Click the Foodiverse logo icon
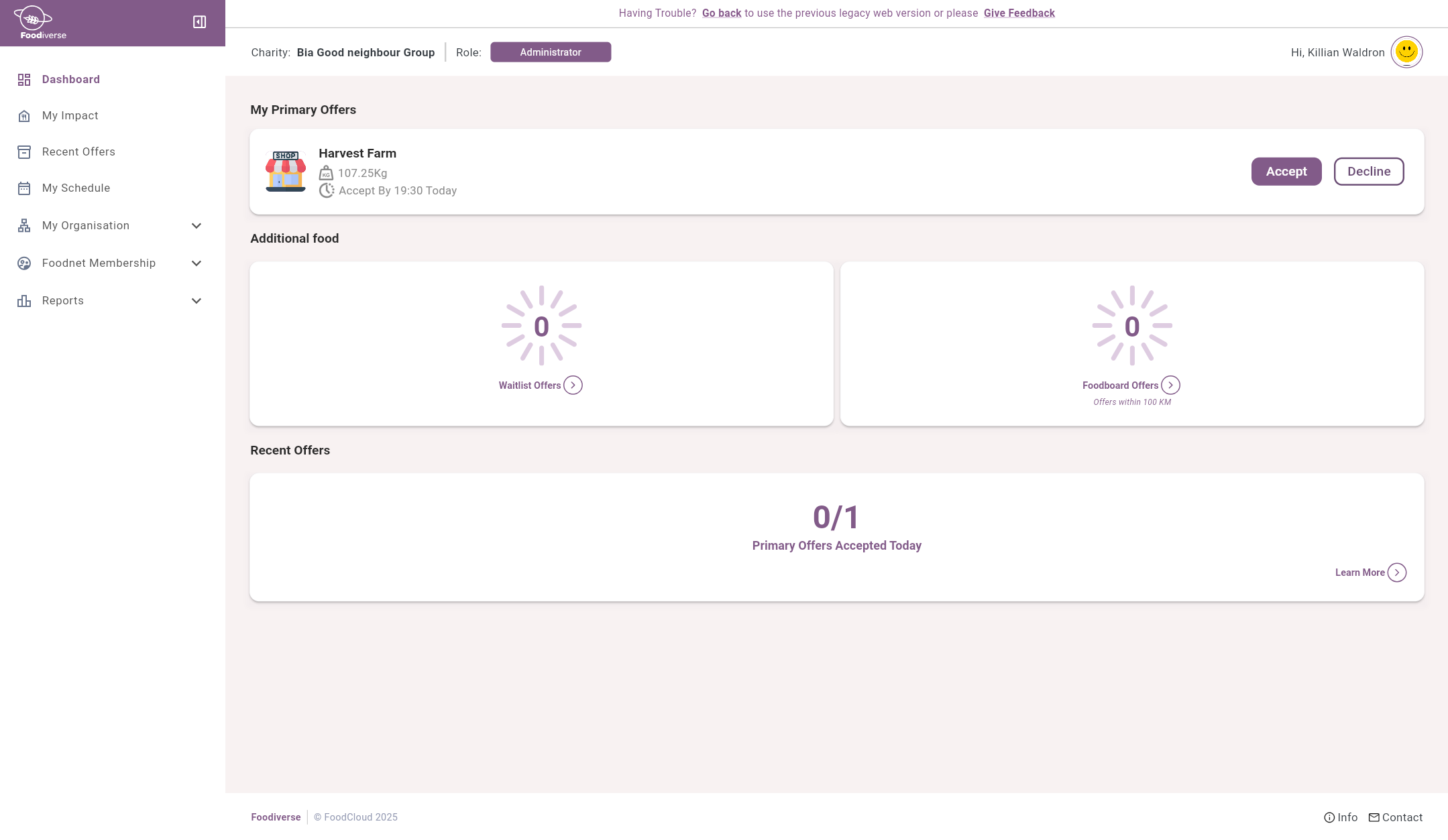The image size is (1448, 840). (33, 18)
